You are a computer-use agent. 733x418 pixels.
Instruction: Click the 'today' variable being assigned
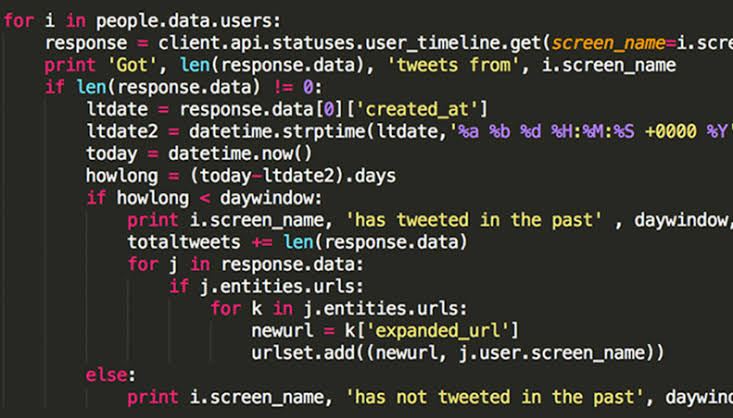112,154
